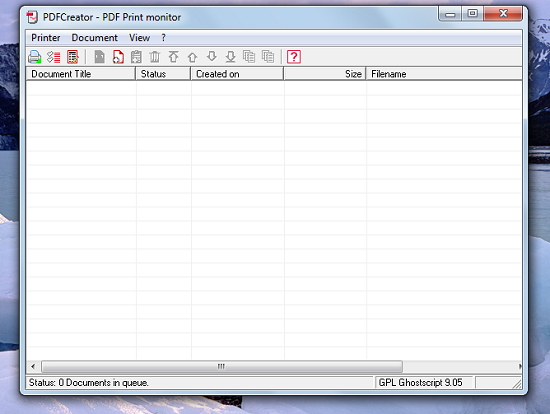This screenshot has width=550, height=414.
Task: Move document to top arrow icon
Action: click(174, 57)
